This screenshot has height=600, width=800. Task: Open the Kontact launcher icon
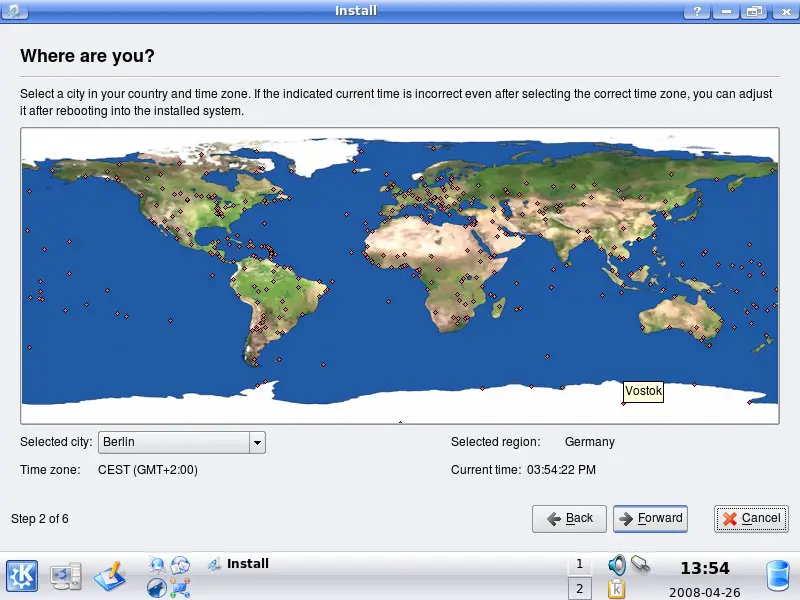point(180,565)
